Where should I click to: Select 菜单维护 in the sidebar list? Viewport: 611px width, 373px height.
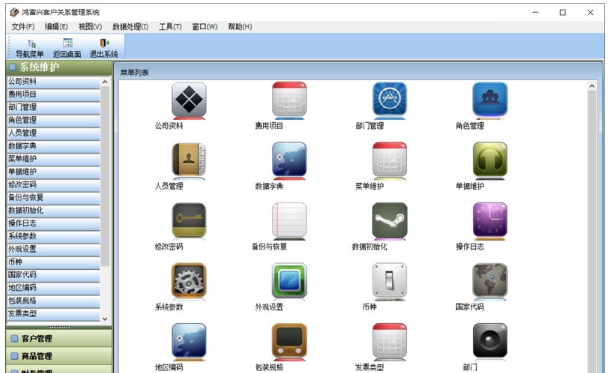pyautogui.click(x=54, y=159)
